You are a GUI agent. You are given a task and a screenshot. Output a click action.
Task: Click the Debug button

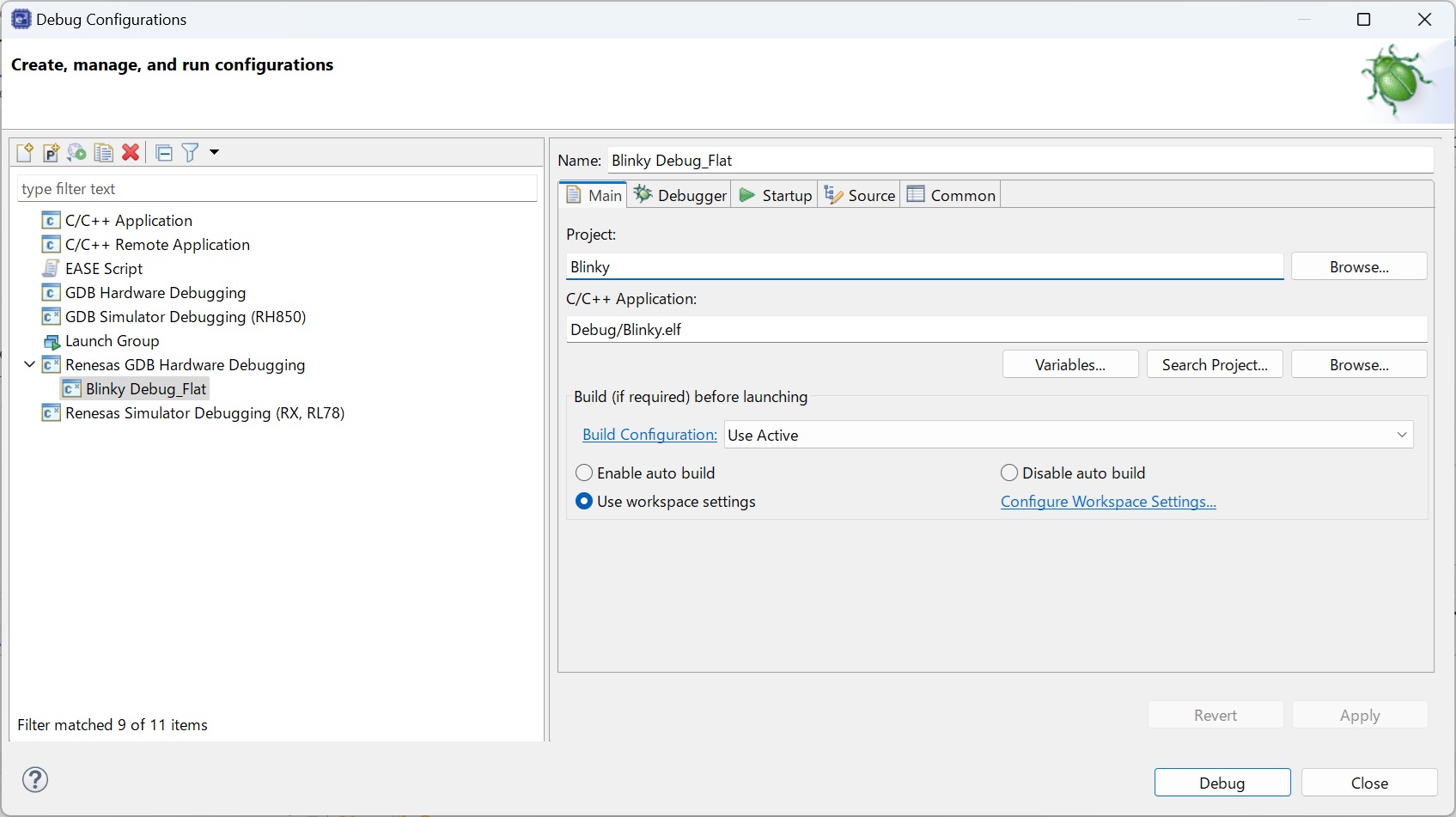(1222, 783)
